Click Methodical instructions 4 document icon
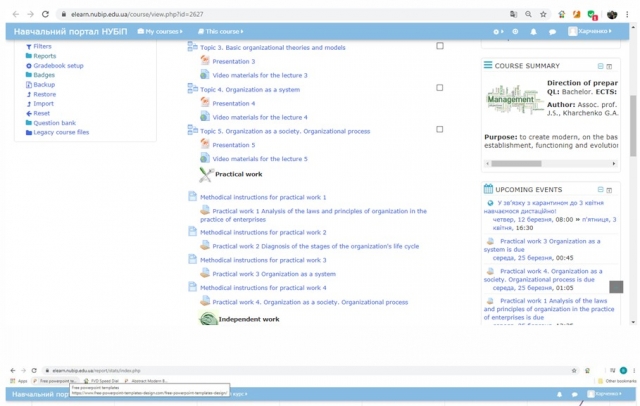Screen dimensions: 640x406 pos(192,287)
